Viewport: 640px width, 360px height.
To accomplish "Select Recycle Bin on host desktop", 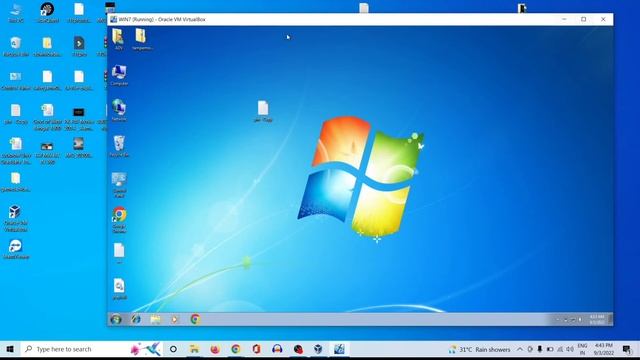I will pyautogui.click(x=16, y=46).
